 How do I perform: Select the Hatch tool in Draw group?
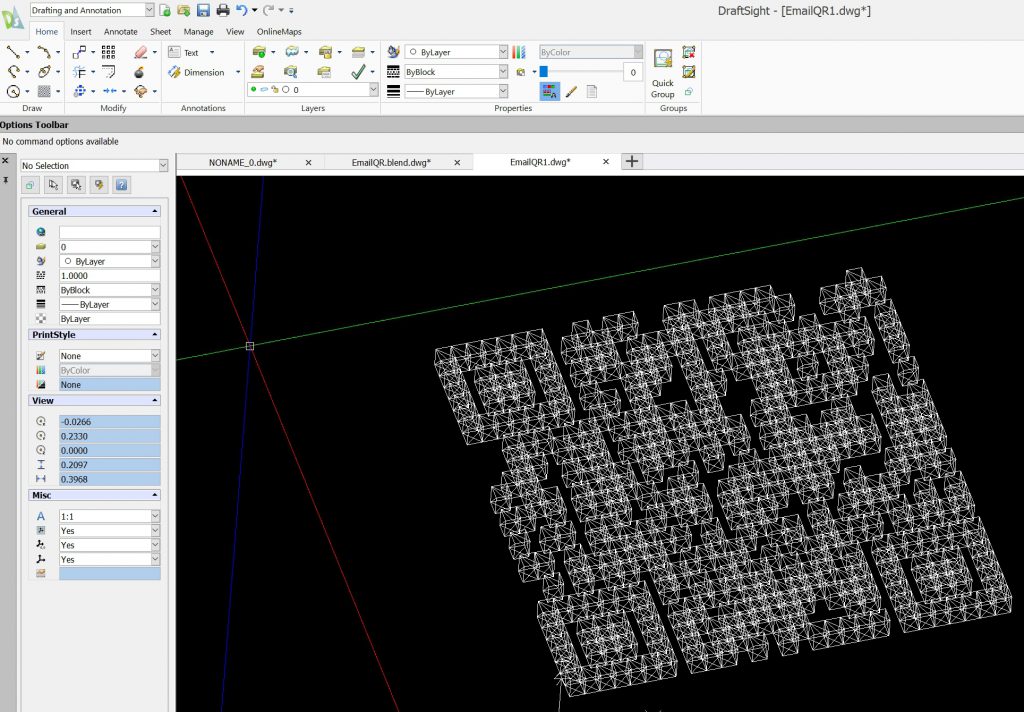(44, 91)
